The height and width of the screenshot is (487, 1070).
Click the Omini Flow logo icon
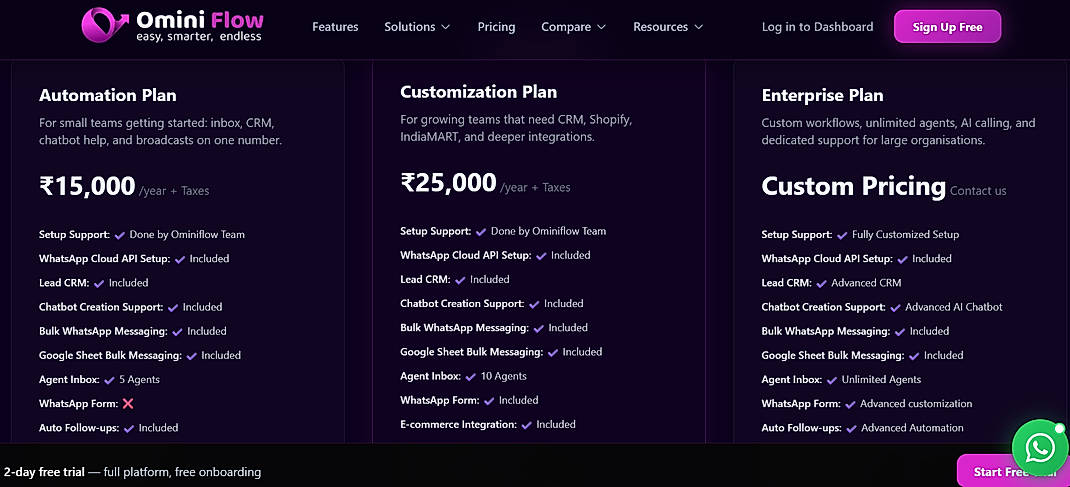(x=105, y=25)
